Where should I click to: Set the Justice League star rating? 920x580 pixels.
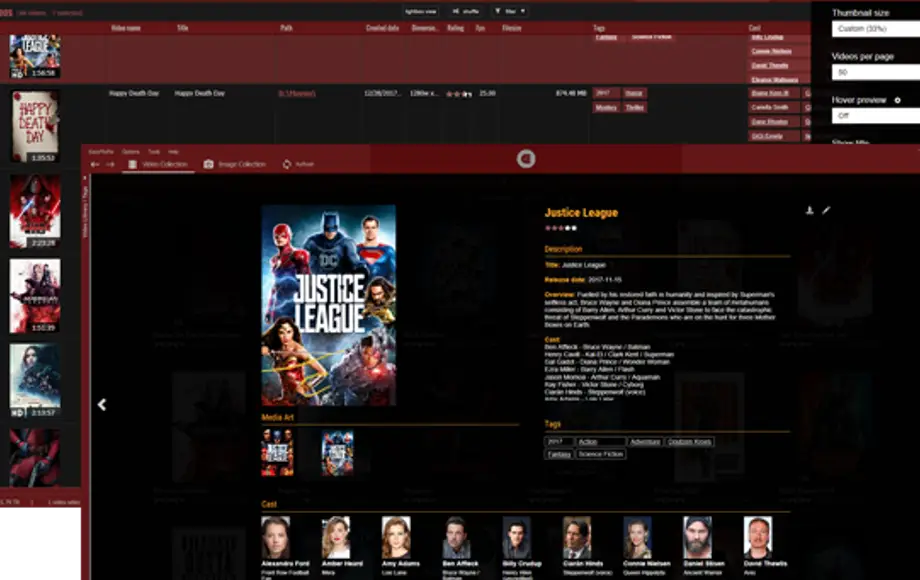click(x=560, y=228)
